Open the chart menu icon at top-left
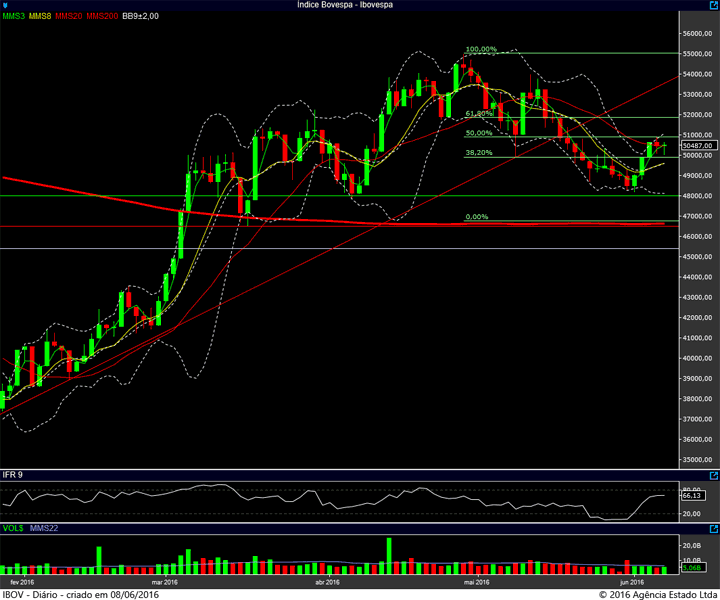The image size is (720, 600). 5,5
